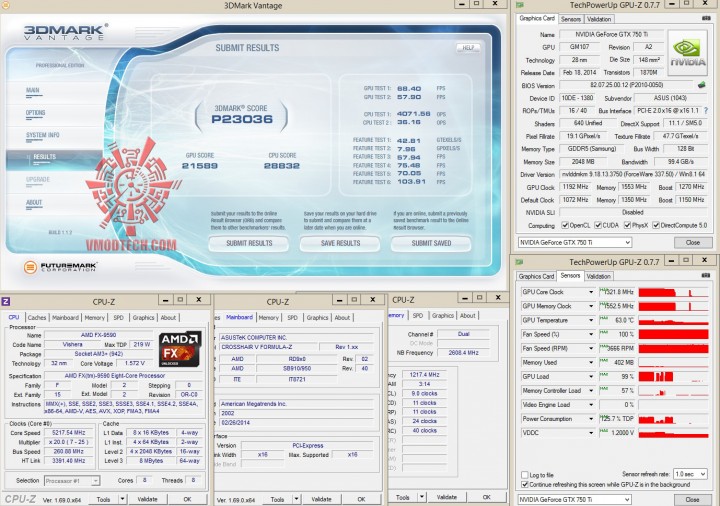The width and height of the screenshot is (720, 506).
Task: Open Options in the 3DMark sidebar
Action: 35,112
